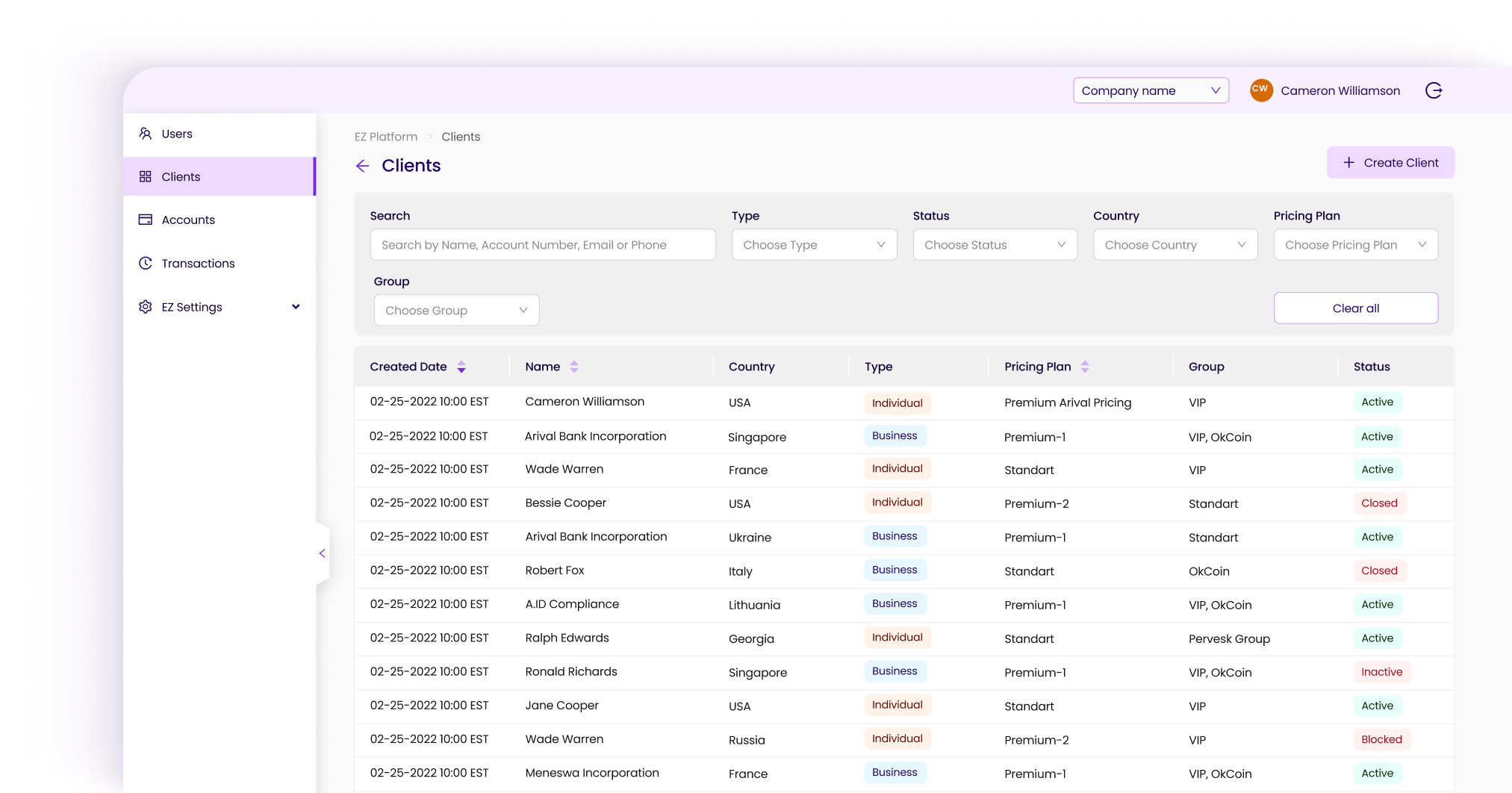
Task: Collapse the sidebar using the chevron handle
Action: pos(323,553)
